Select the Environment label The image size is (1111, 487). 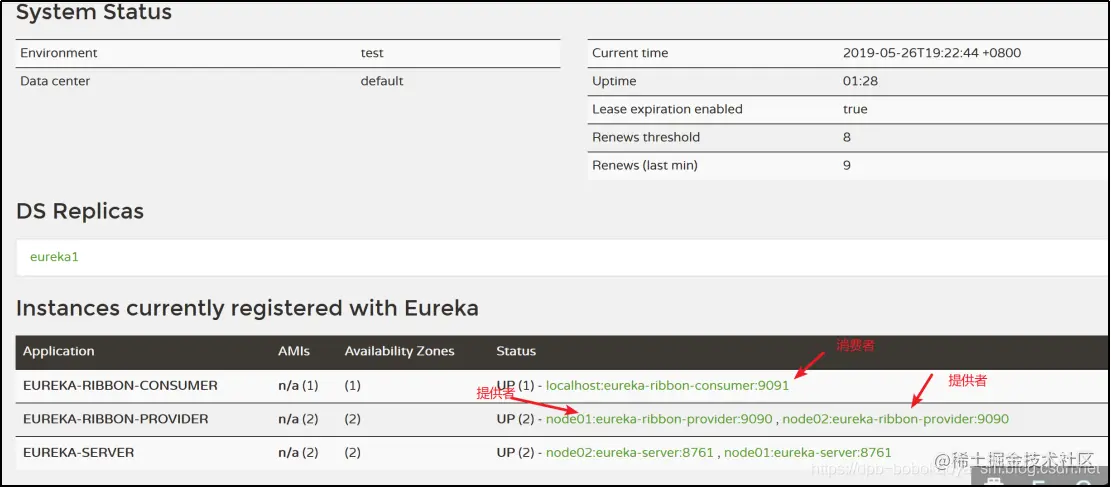coord(59,53)
